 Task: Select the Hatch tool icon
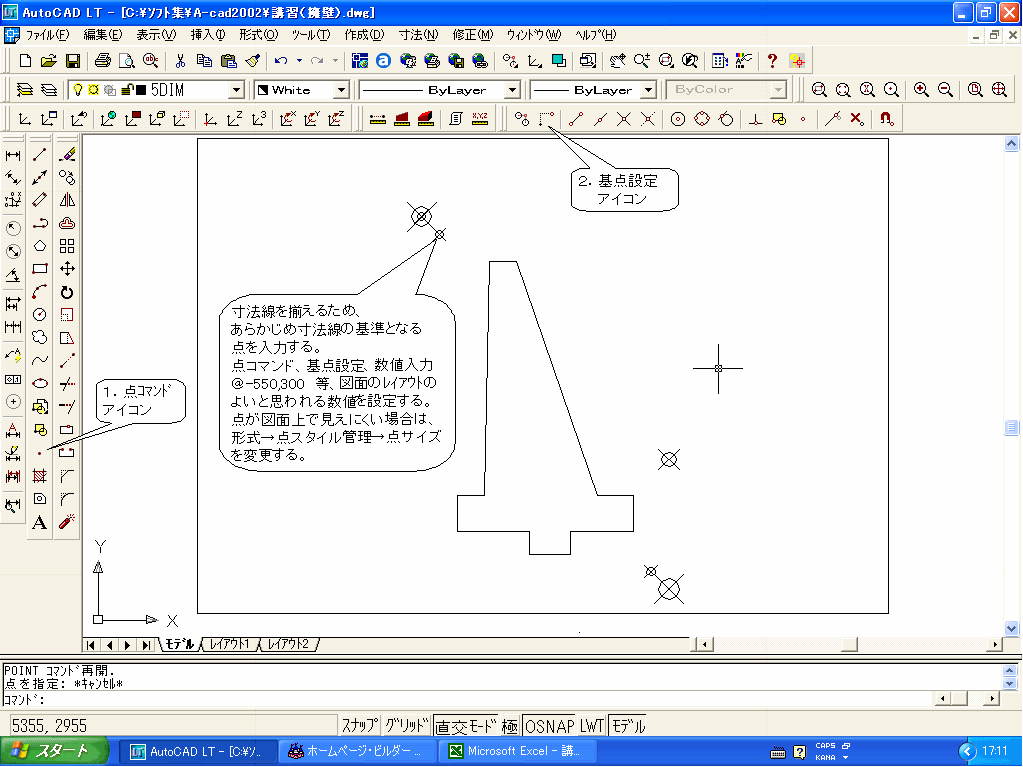[40, 475]
